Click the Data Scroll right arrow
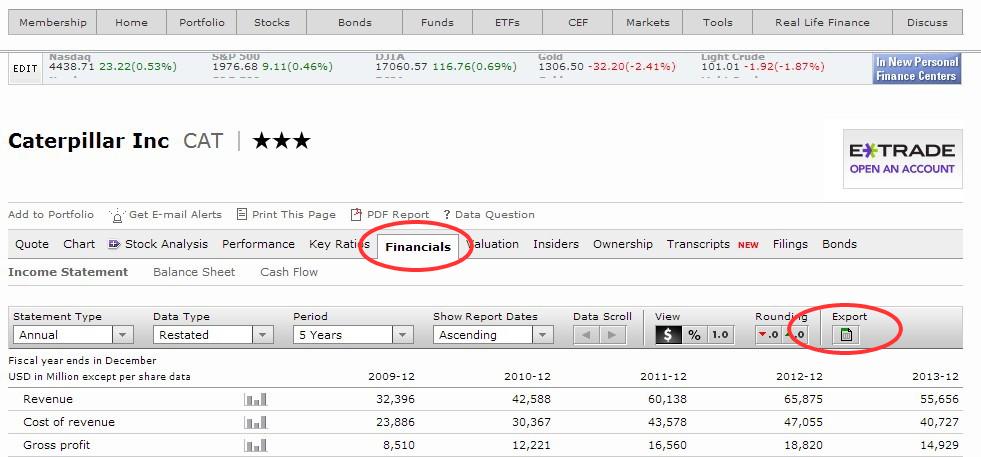The width and height of the screenshot is (981, 457). (x=612, y=335)
